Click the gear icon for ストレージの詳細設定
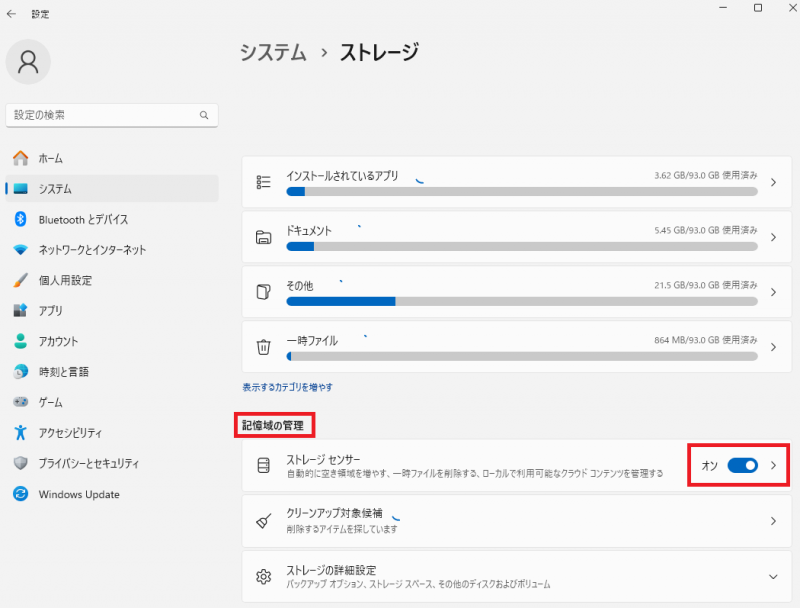This screenshot has height=608, width=800. click(264, 577)
